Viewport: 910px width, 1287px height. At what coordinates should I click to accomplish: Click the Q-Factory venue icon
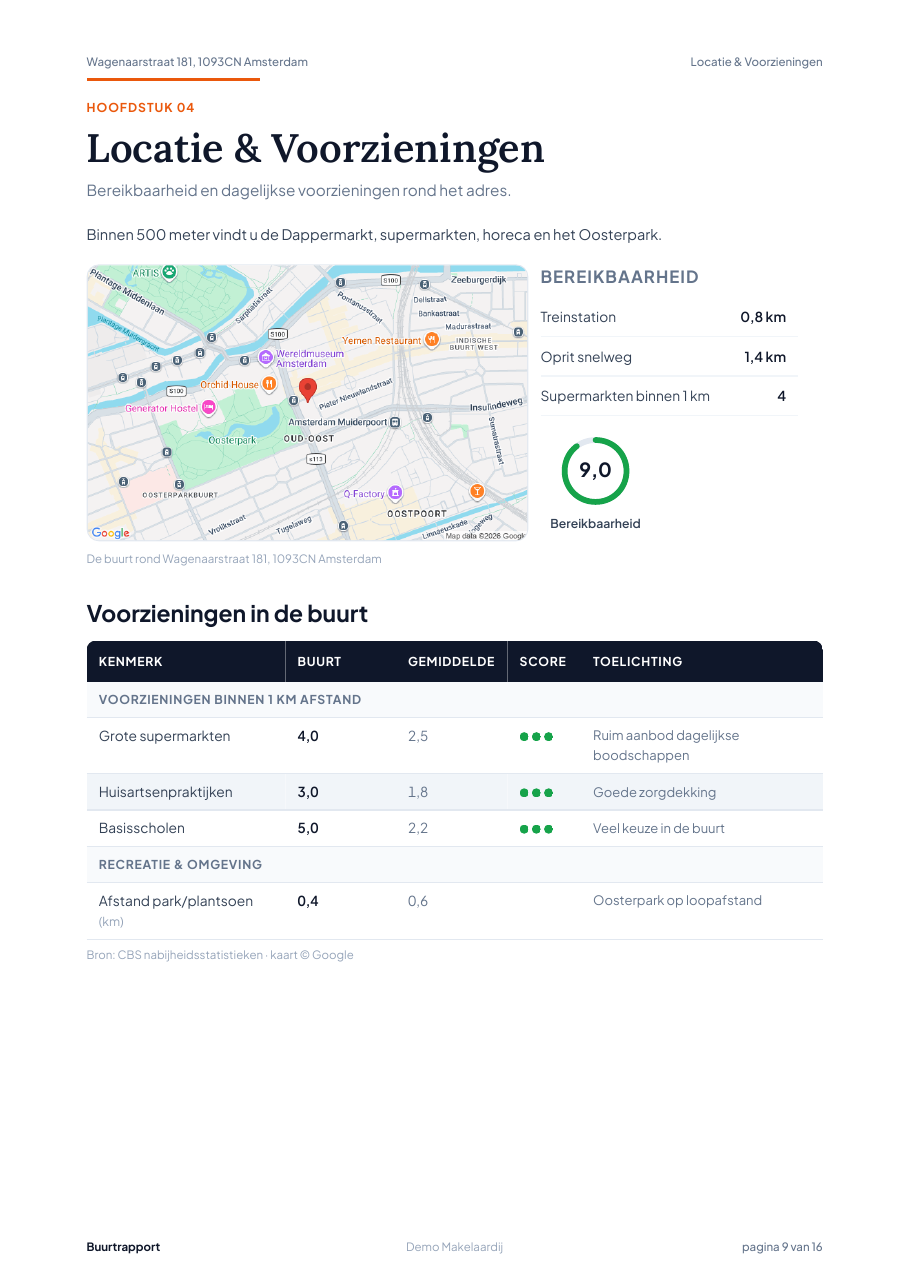coord(395,493)
